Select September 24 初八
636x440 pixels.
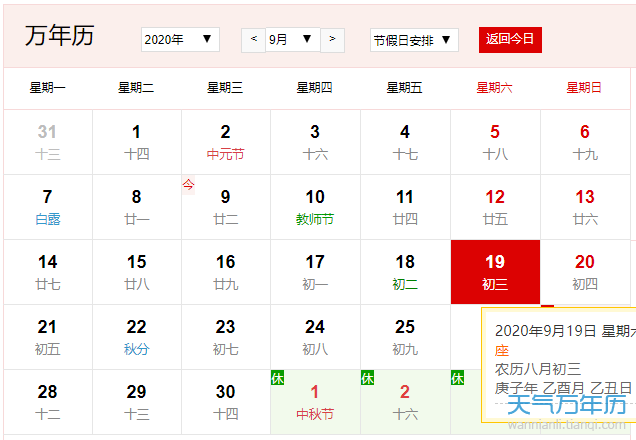[x=315, y=337]
